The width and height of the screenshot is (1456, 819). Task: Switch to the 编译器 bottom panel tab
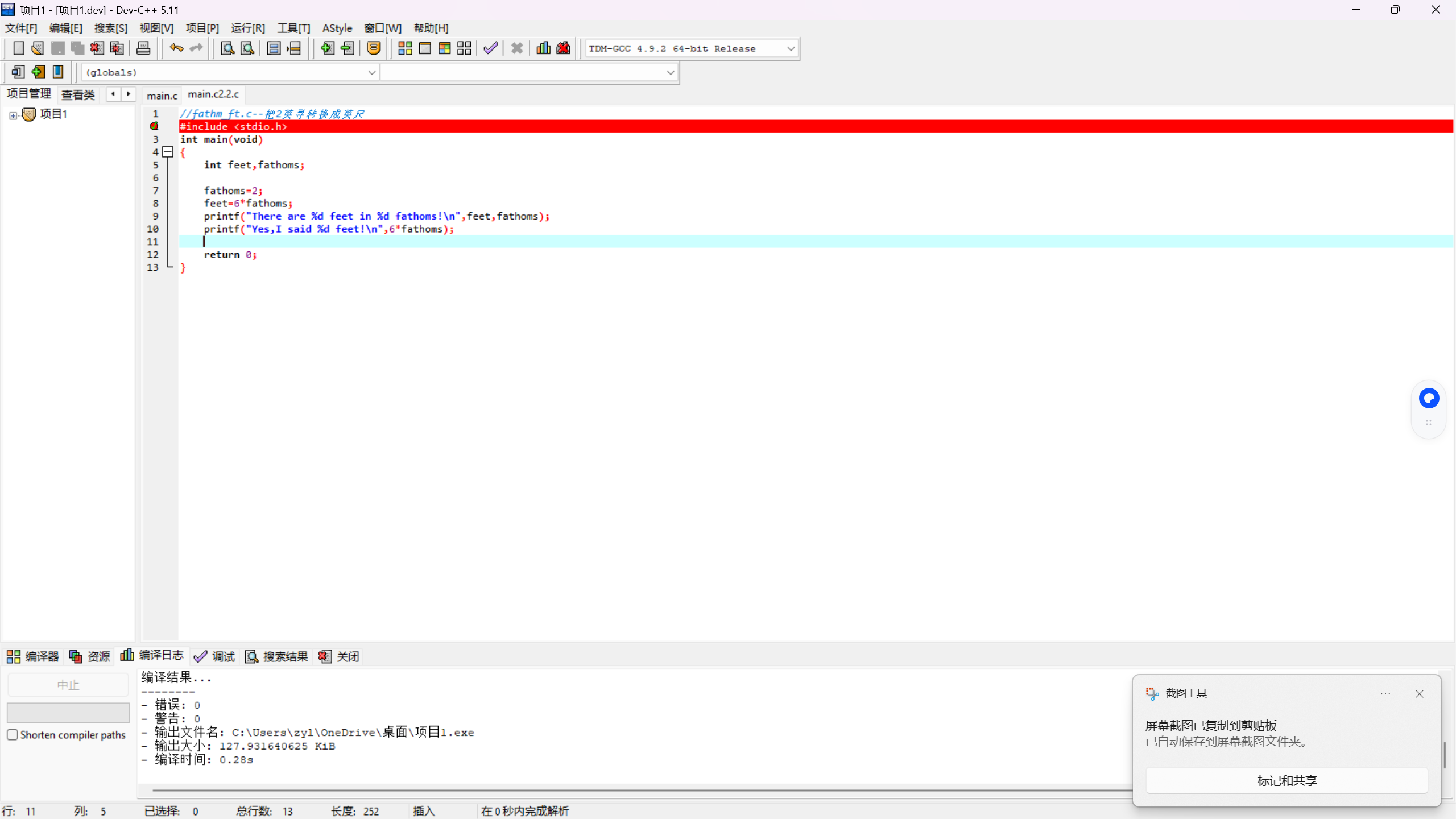[33, 656]
